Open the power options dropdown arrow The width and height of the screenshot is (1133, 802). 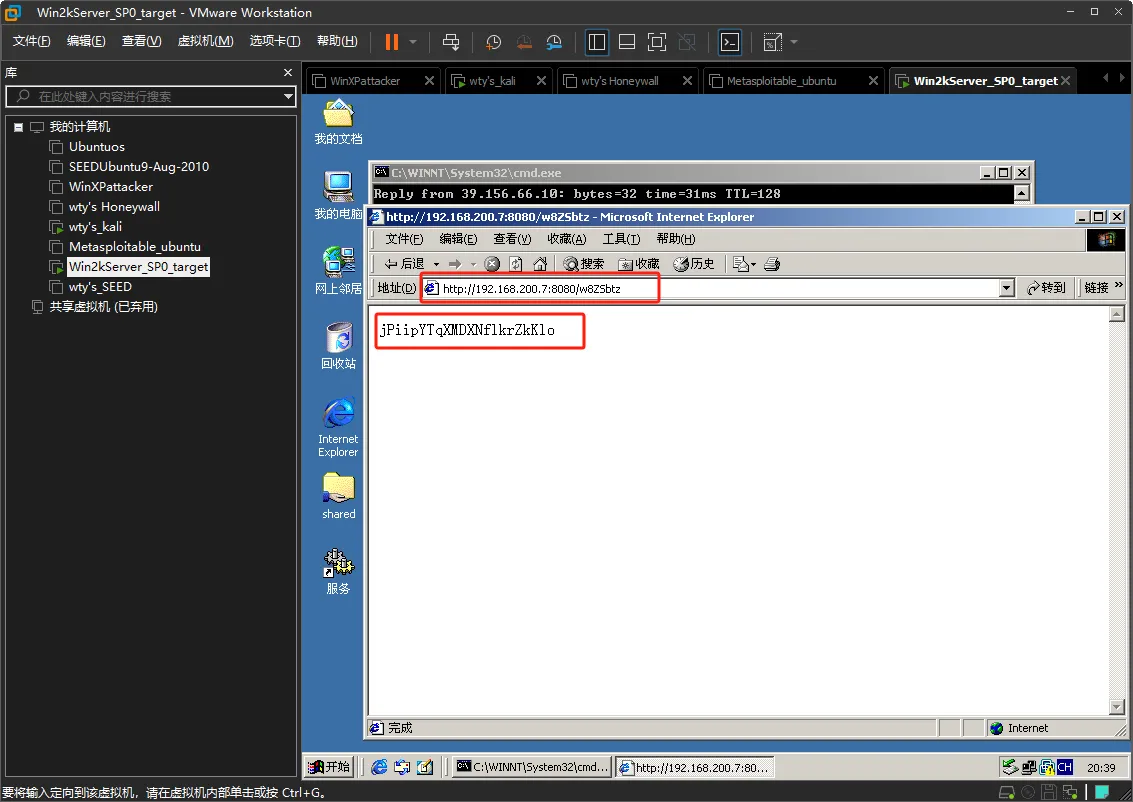click(413, 42)
